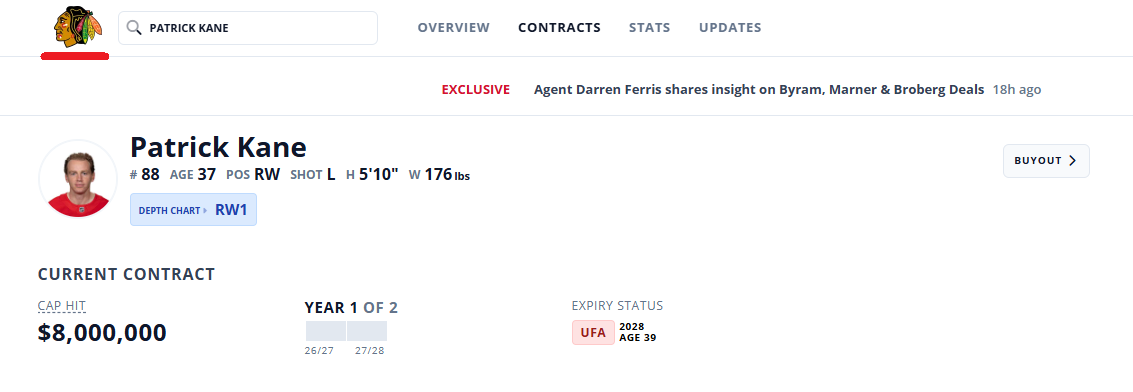Click the Chicago Blackhawks team logo
Viewport: 1133px width, 392px height.
(74, 27)
